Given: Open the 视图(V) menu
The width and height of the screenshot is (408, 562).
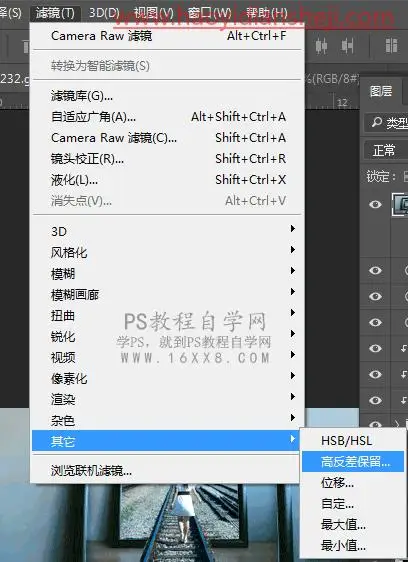Looking at the screenshot, I should [153, 13].
